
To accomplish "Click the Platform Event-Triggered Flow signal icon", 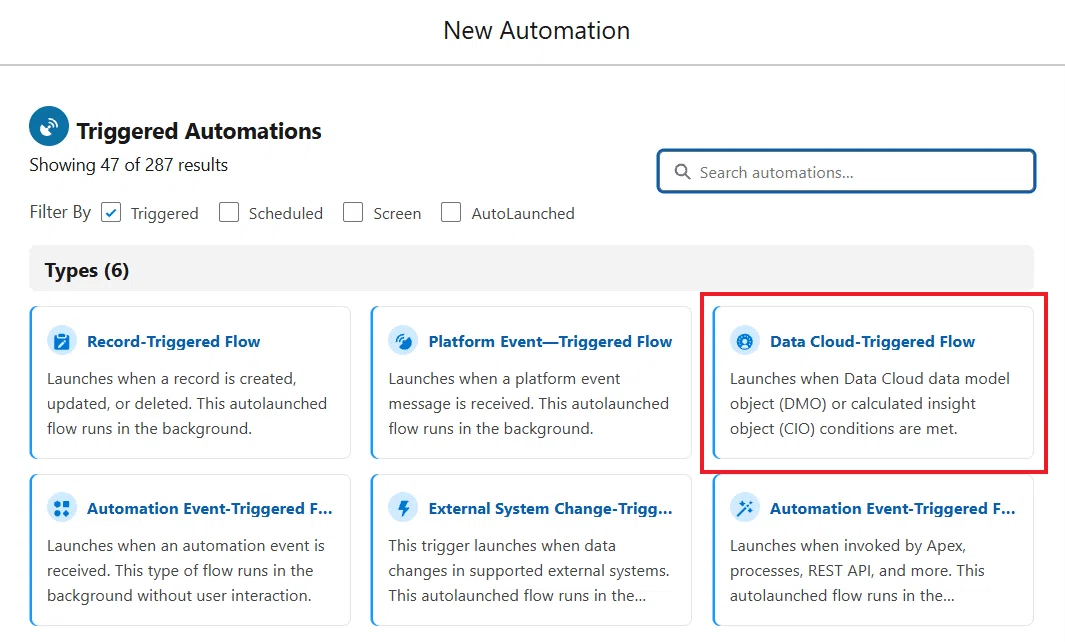I will (x=403, y=341).
